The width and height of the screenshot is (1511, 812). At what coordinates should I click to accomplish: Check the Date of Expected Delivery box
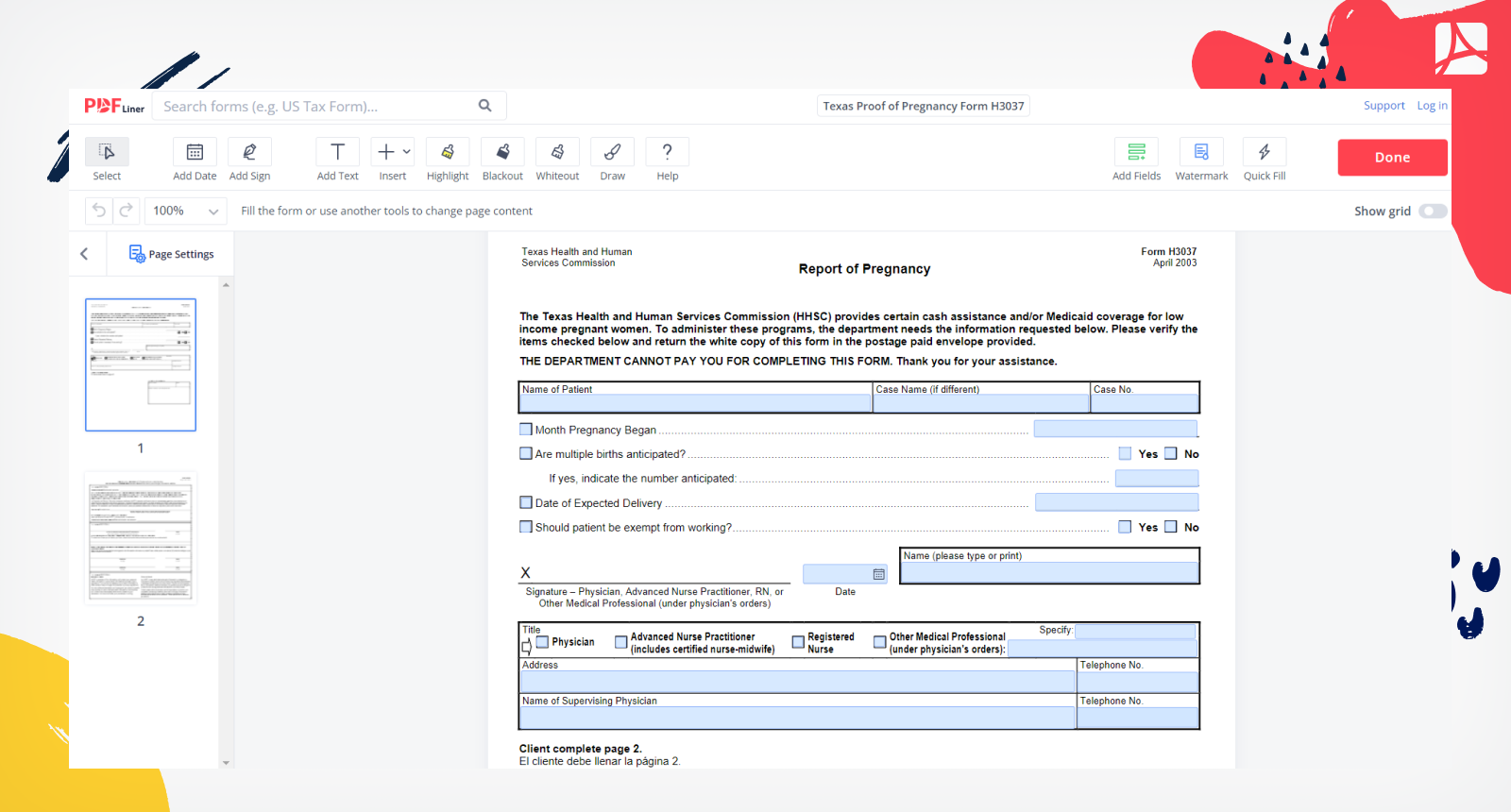click(x=526, y=502)
